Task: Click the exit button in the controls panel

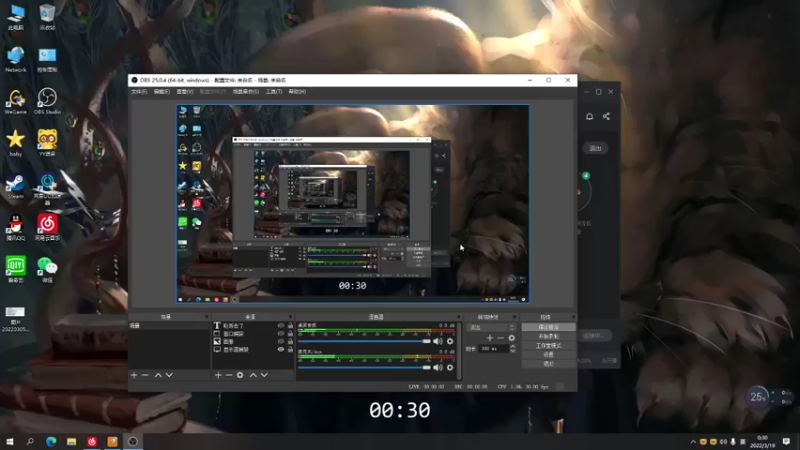Action: (x=548, y=364)
